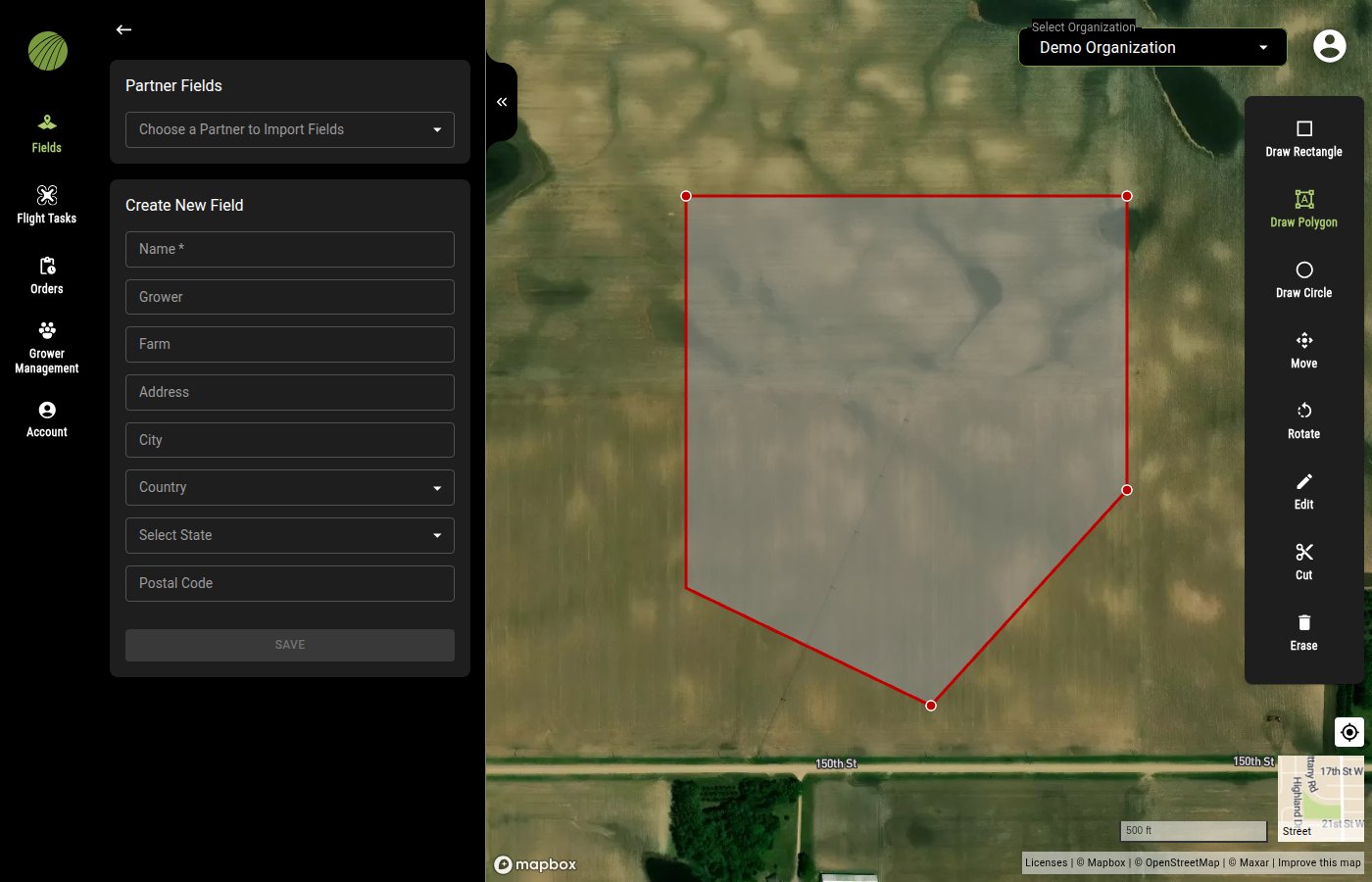The height and width of the screenshot is (882, 1372).
Task: Select the Move tool
Action: click(x=1303, y=351)
